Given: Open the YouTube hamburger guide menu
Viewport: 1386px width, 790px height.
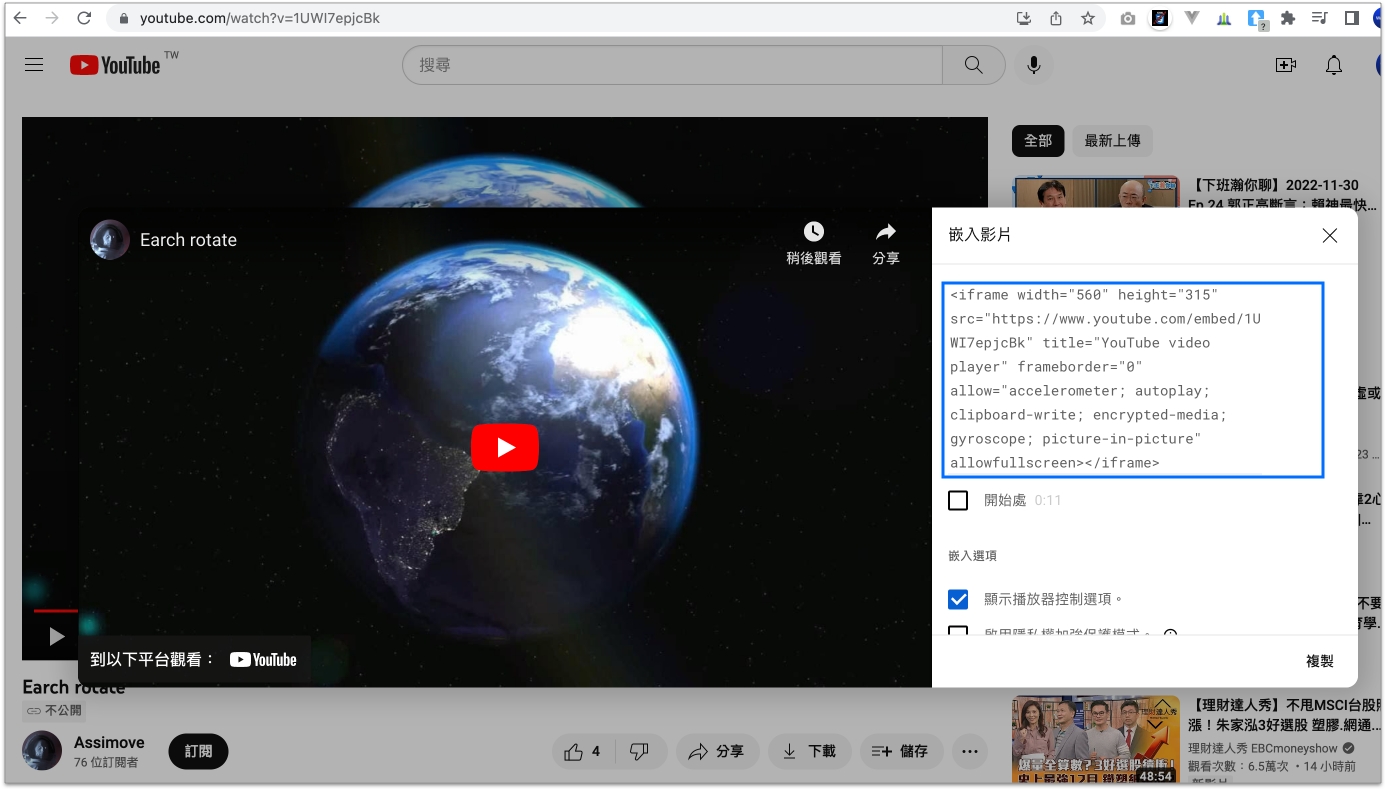Looking at the screenshot, I should [34, 65].
